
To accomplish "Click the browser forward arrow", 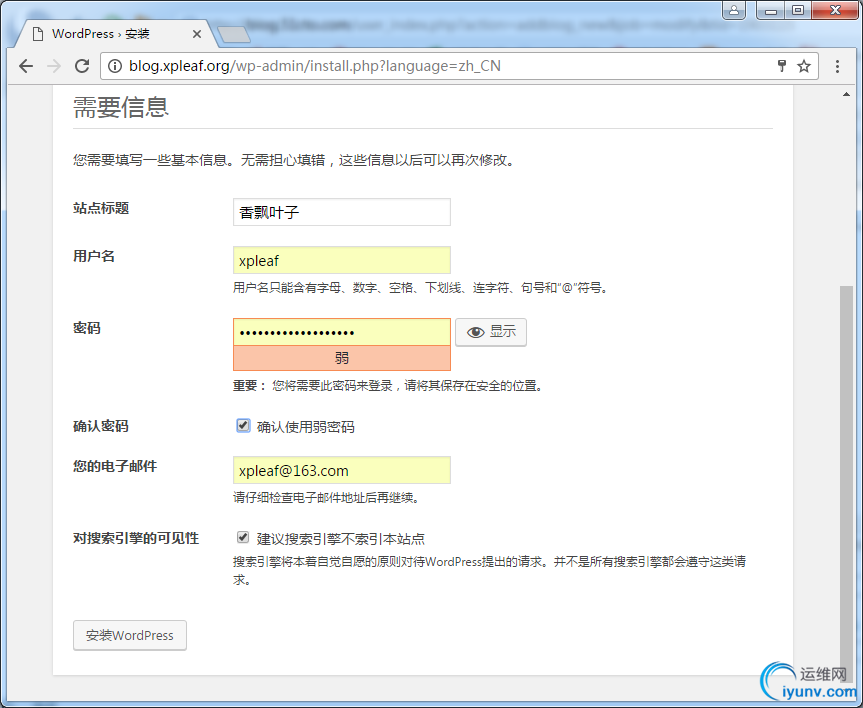I will [x=54, y=66].
